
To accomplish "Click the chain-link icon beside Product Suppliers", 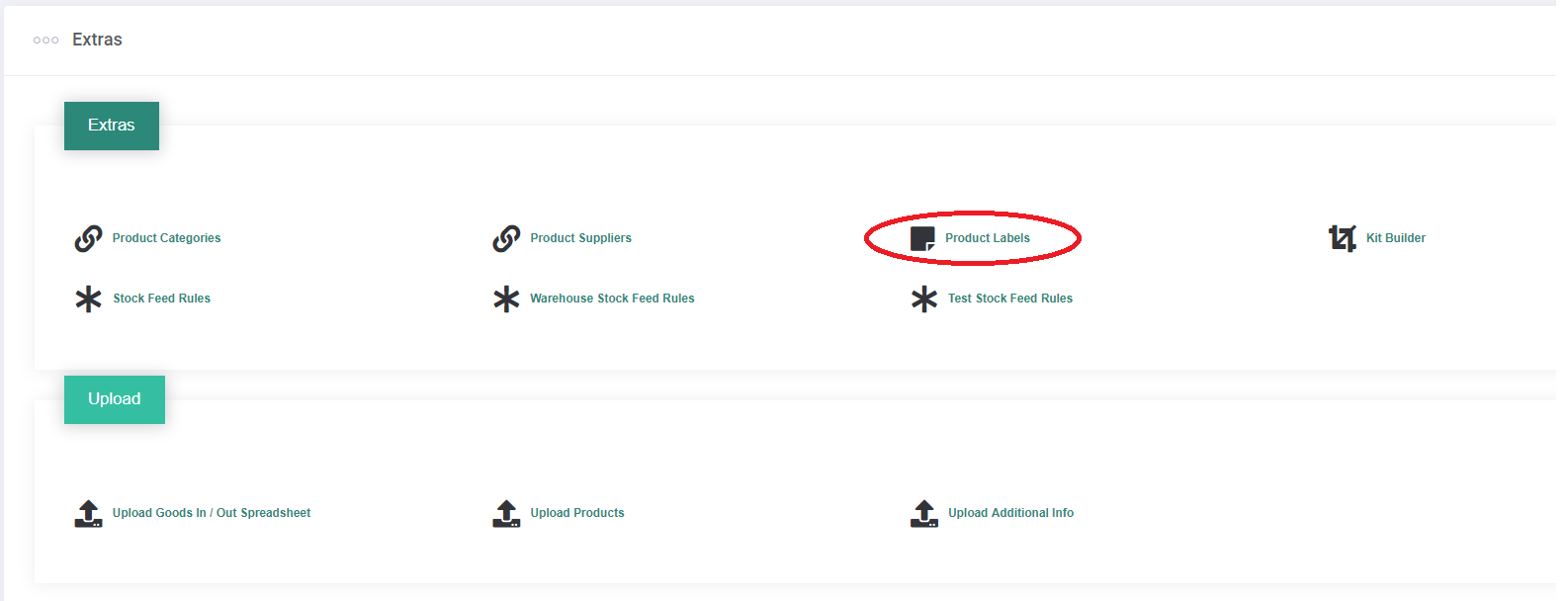I will pyautogui.click(x=506, y=238).
